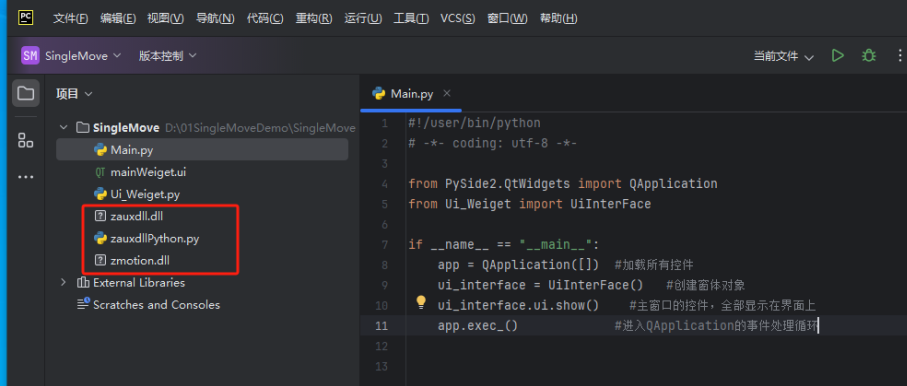Image resolution: width=907 pixels, height=386 pixels.
Task: Click ui_interface = UiInterFace() code
Action: tap(540, 285)
